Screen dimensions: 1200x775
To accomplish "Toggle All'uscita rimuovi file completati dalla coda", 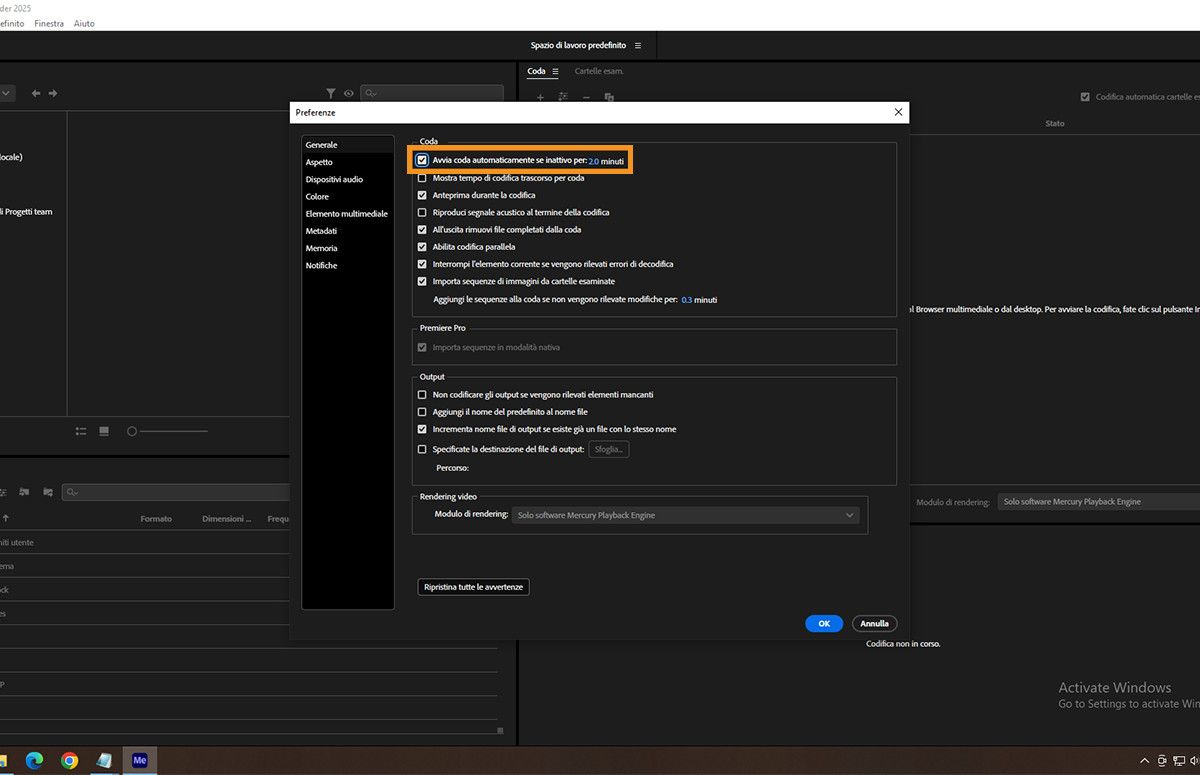I will (x=422, y=229).
